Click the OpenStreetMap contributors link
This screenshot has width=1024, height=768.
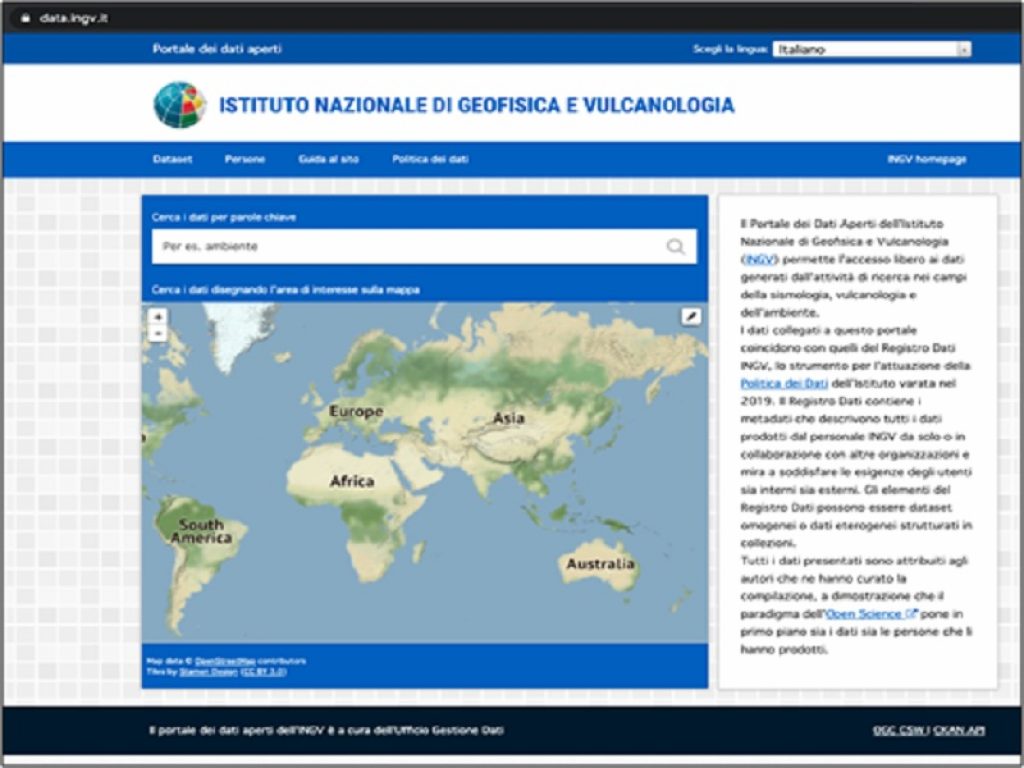click(224, 661)
